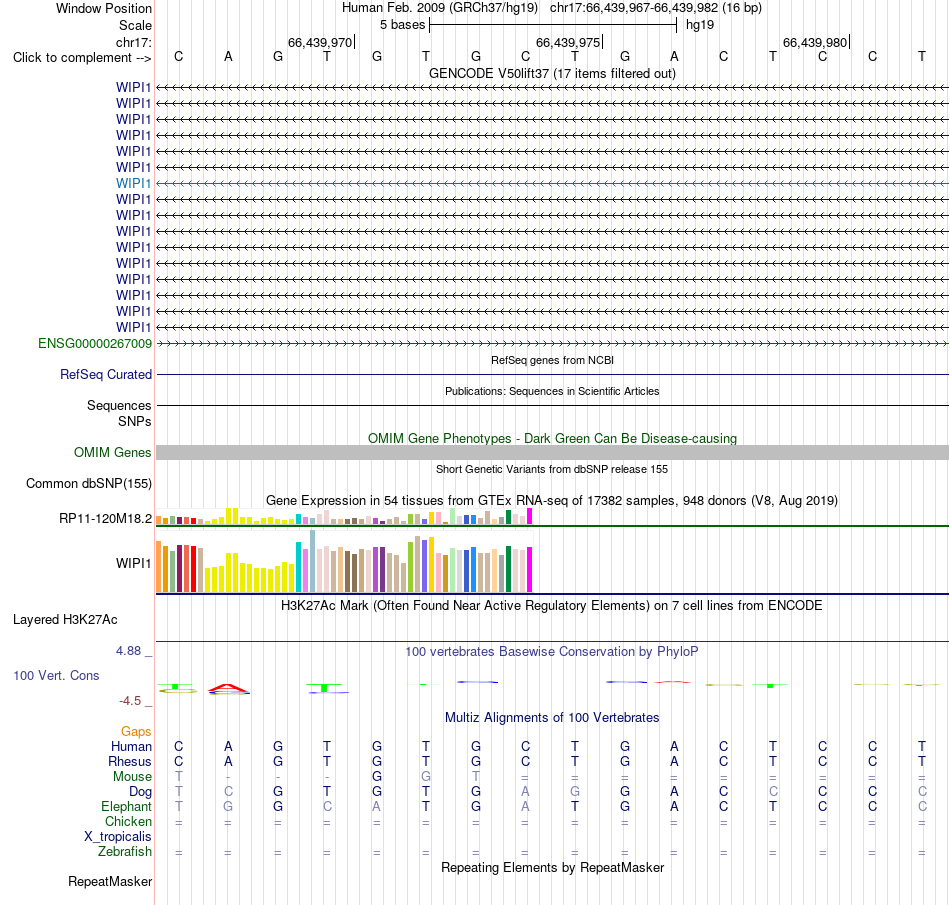Click the orange 'Gaps' row label
This screenshot has height=905, width=950.
point(136,732)
